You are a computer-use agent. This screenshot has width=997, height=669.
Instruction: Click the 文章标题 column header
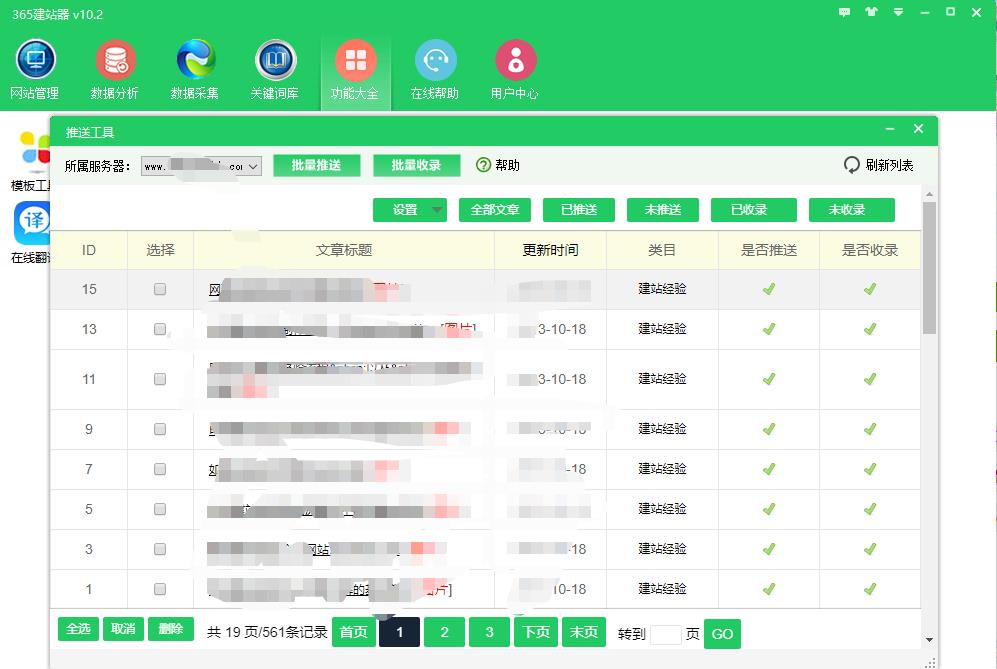point(344,250)
